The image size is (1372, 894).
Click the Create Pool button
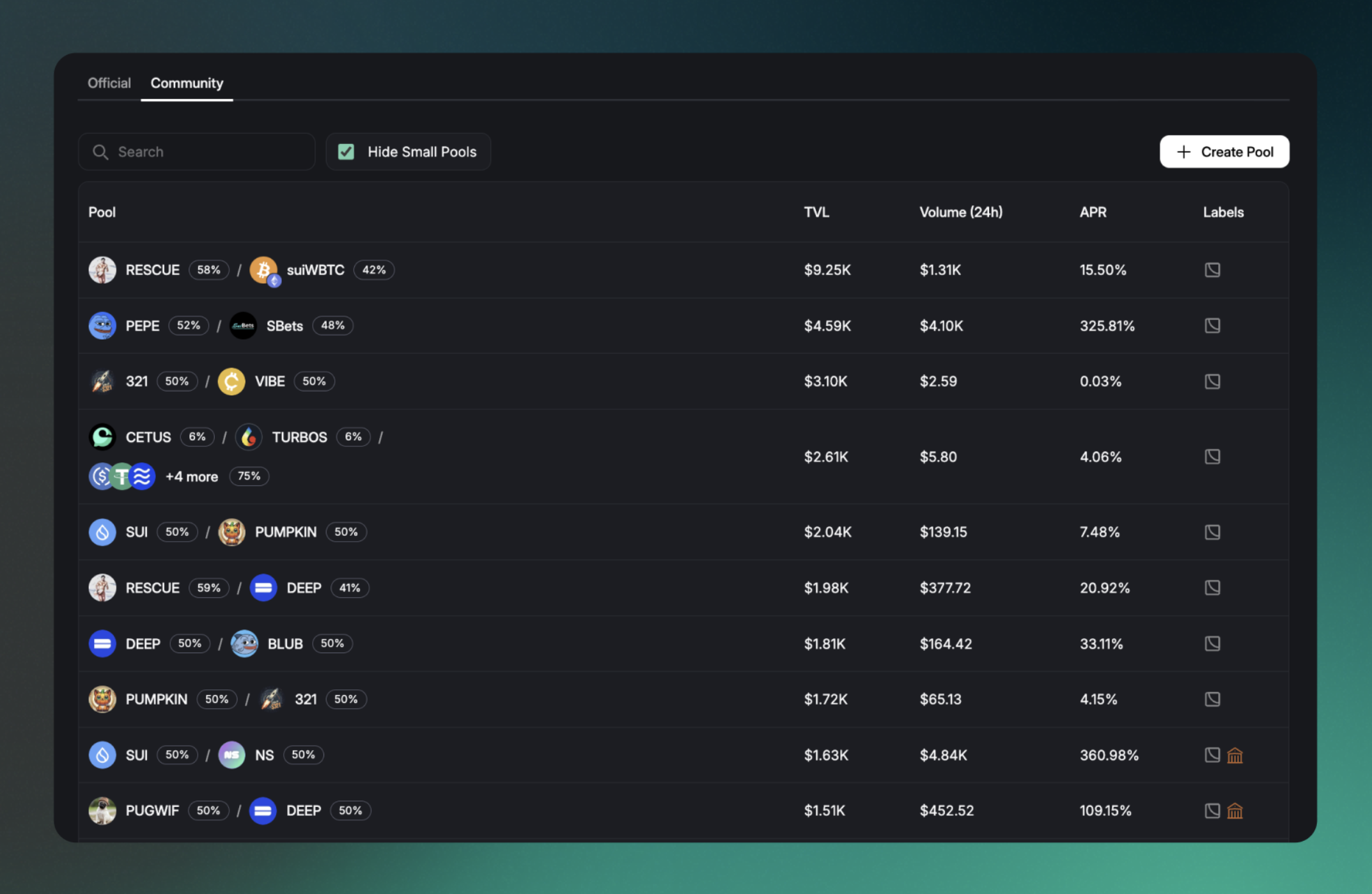coord(1224,152)
